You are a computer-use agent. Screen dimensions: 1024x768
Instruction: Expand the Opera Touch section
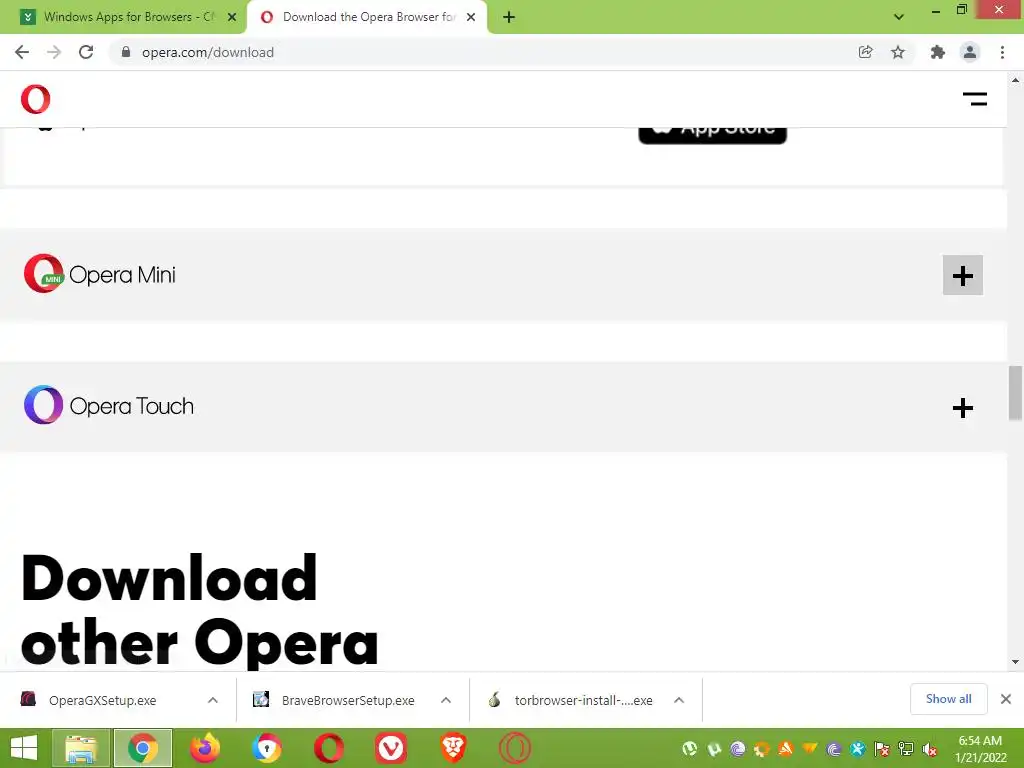[x=963, y=408]
